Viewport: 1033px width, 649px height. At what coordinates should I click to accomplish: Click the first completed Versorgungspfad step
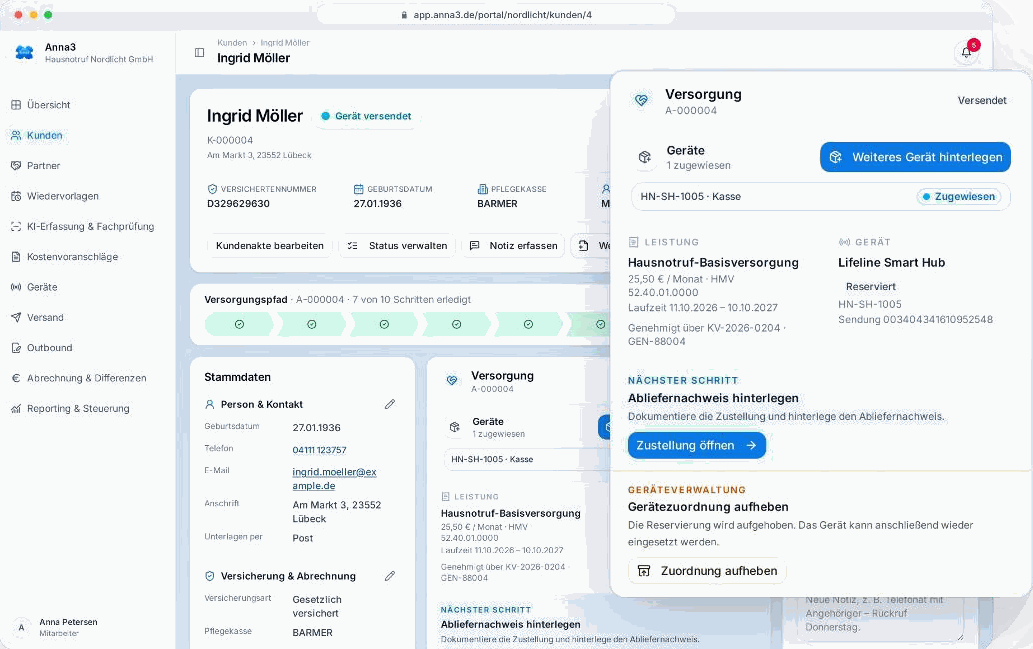tap(239, 324)
